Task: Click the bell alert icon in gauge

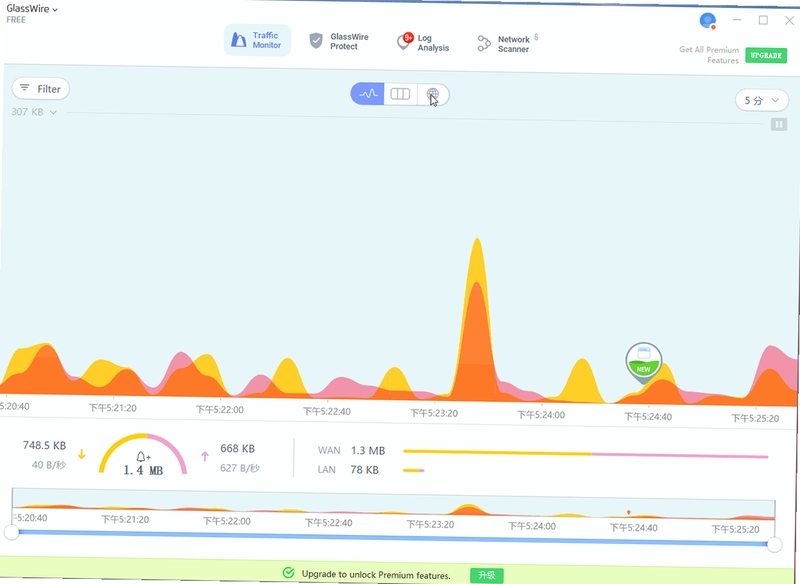Action: coord(142,455)
